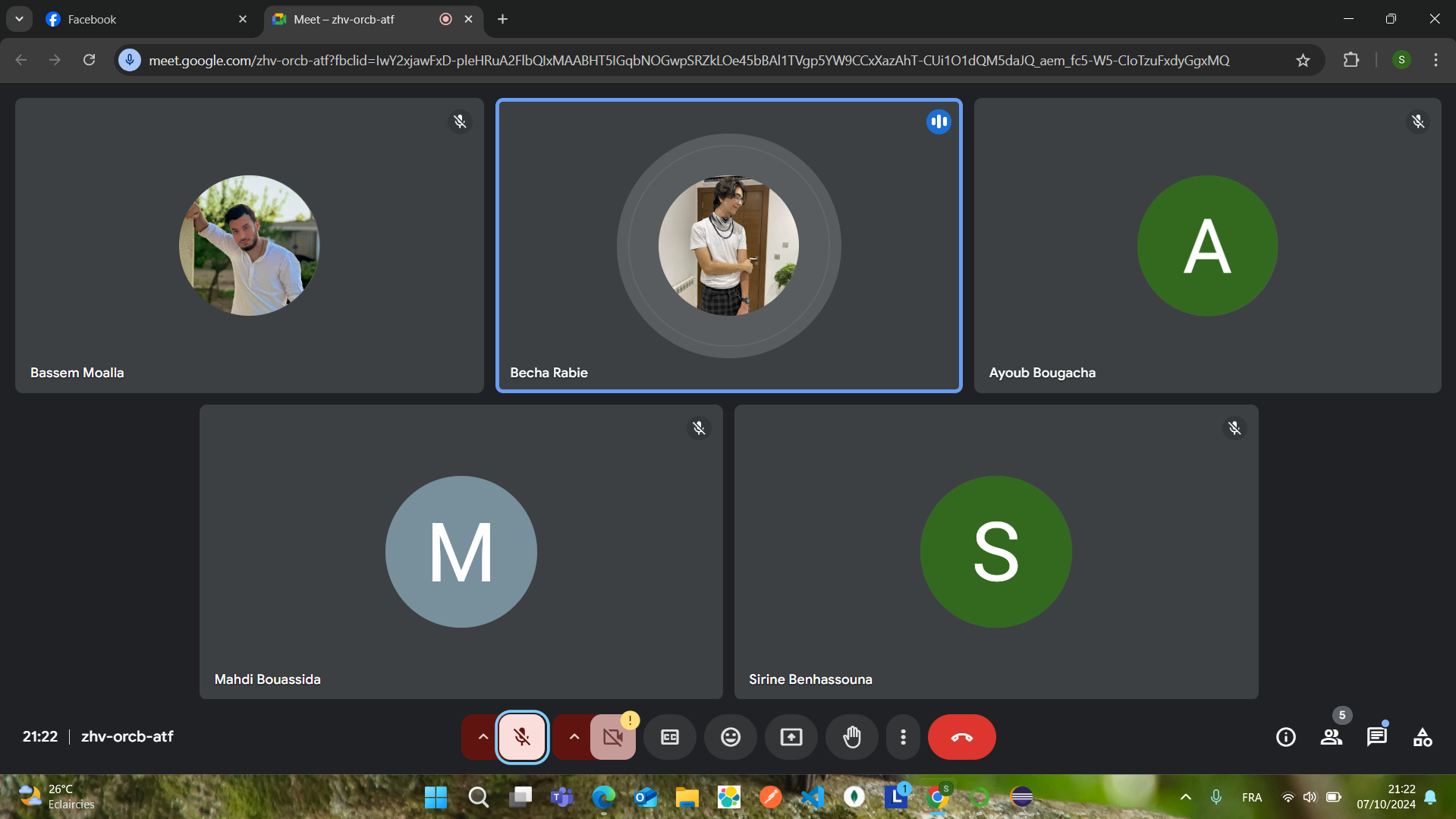Click the Mahdi Bouassida name label
Screen dimensions: 1456x819
[267, 679]
